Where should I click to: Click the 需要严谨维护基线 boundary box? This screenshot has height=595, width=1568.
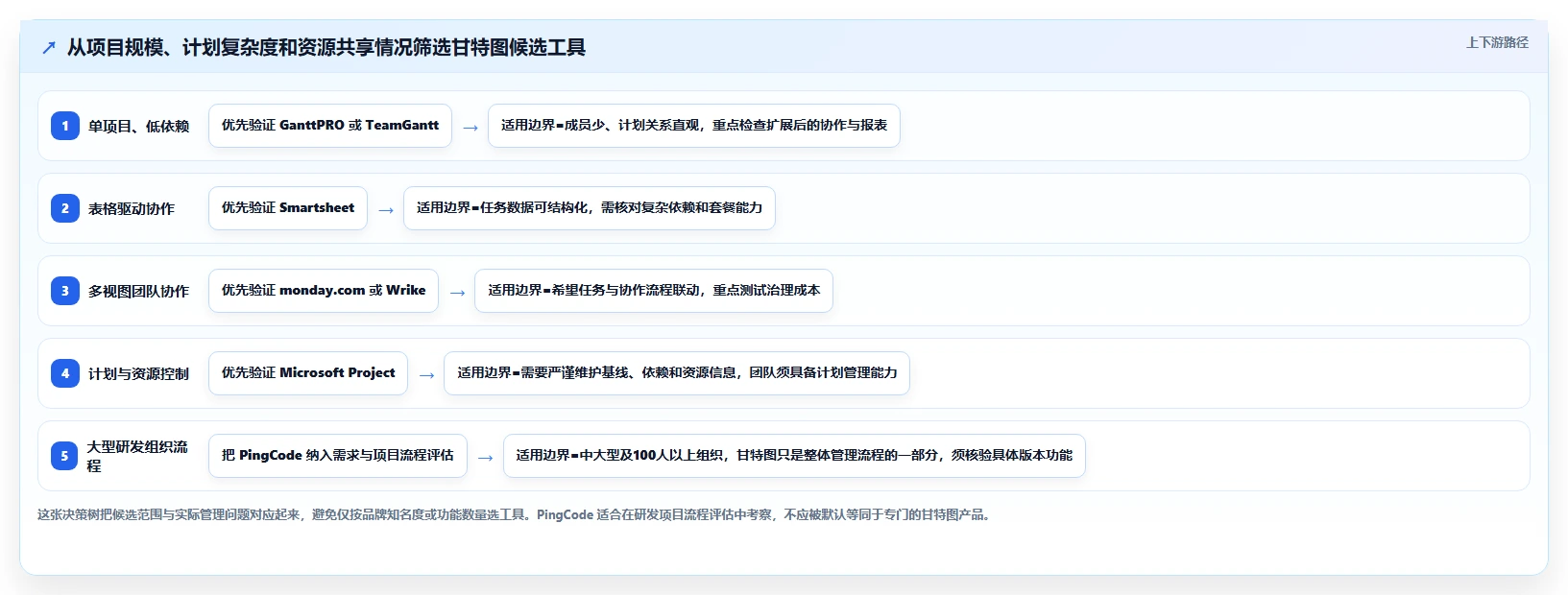677,373
